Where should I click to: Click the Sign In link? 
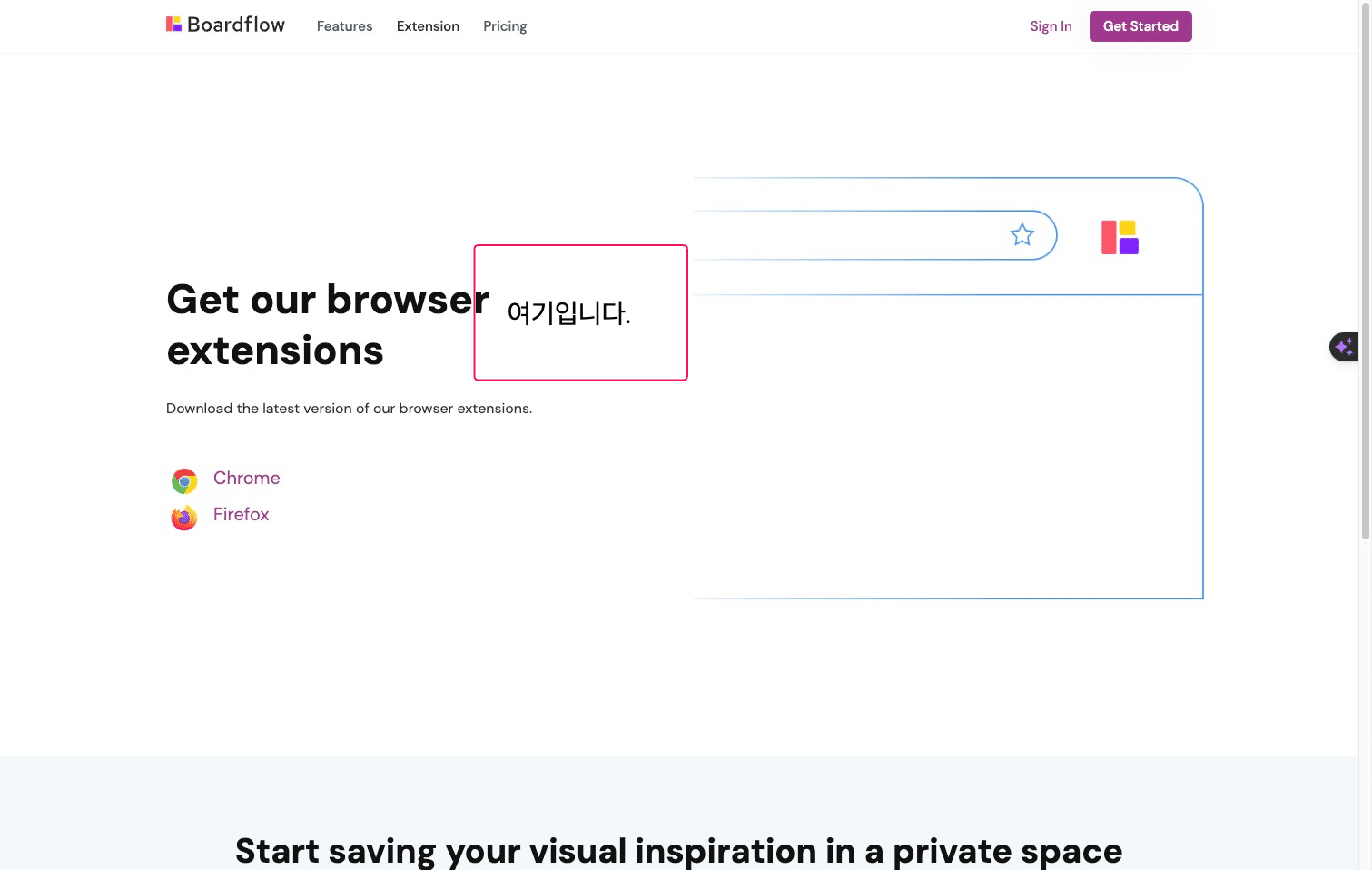point(1051,26)
